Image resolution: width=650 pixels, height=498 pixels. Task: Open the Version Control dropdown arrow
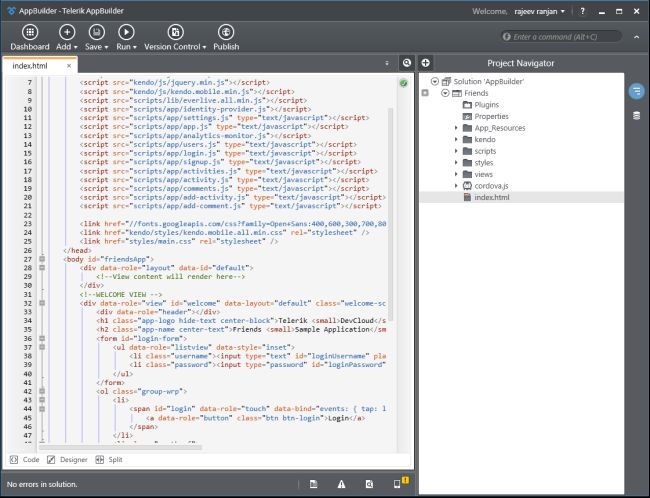click(x=204, y=47)
